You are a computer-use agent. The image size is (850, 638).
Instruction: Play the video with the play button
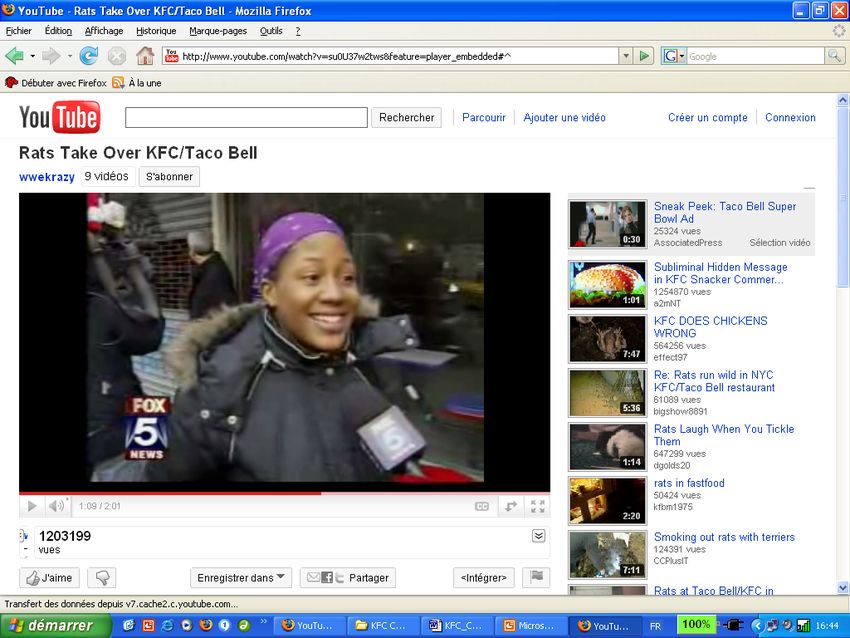(32, 506)
